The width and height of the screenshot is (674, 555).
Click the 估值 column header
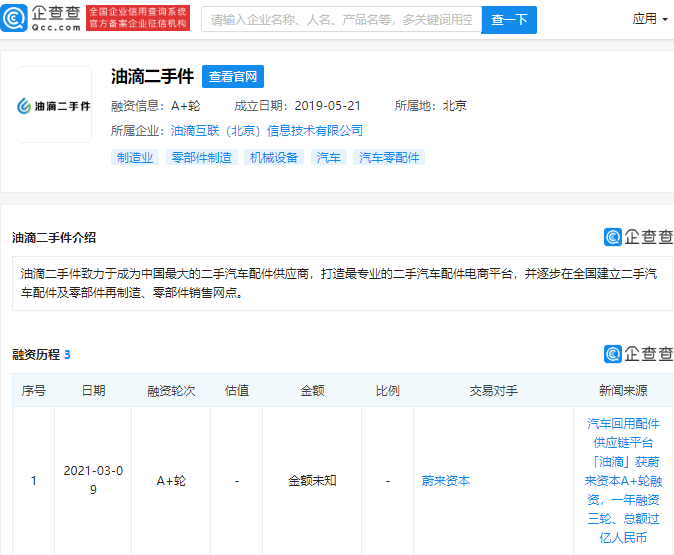tap(237, 390)
